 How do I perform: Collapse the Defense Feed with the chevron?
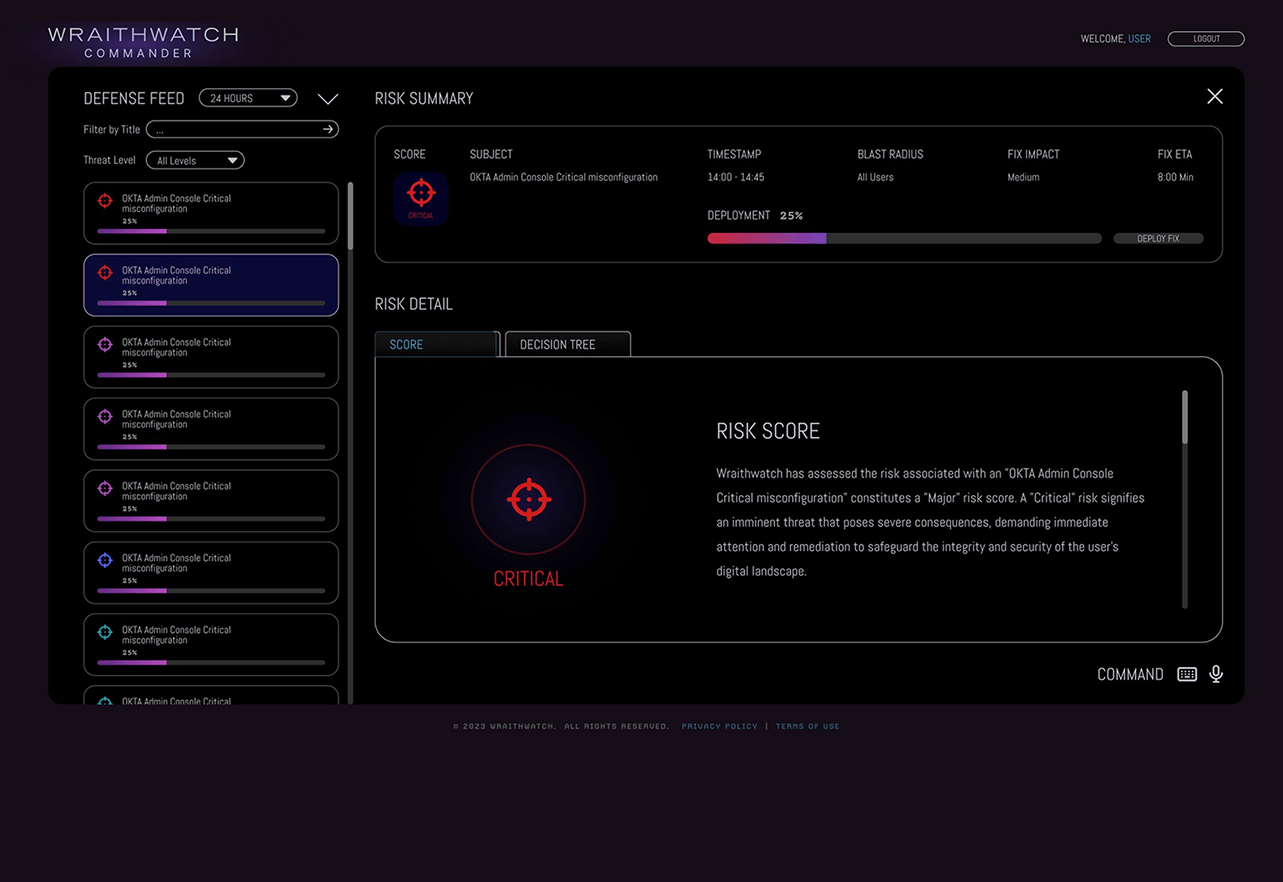click(328, 99)
